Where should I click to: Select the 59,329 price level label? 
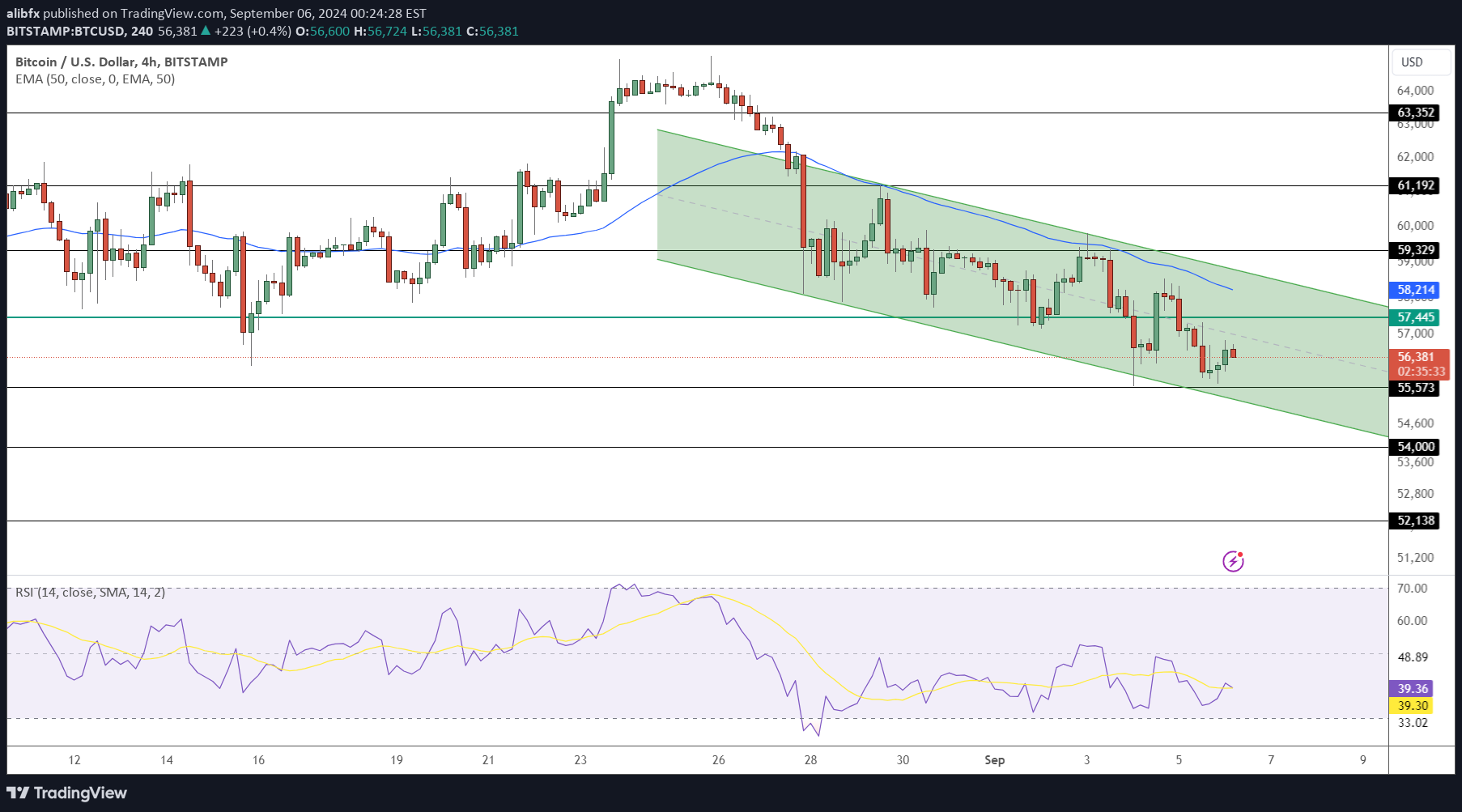(1416, 250)
